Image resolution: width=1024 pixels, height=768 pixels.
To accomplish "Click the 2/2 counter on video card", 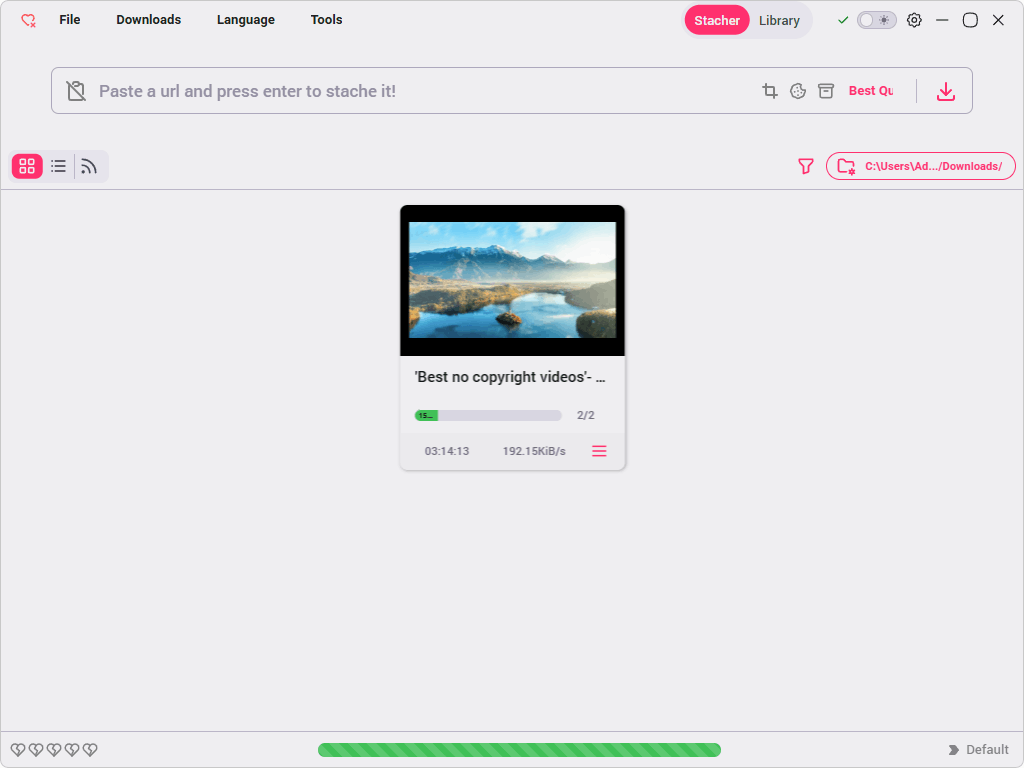I will 585,415.
